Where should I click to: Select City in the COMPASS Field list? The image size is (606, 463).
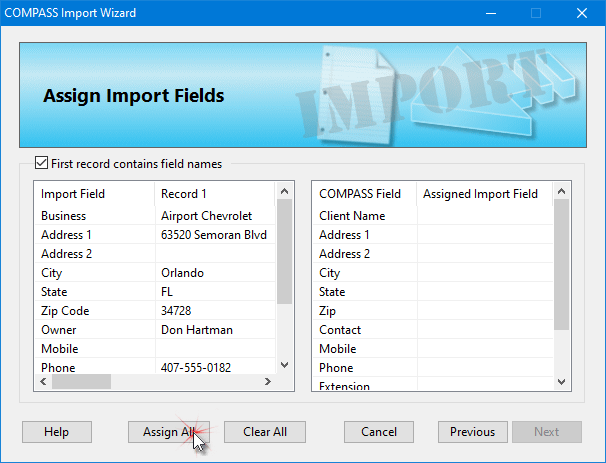coord(329,273)
